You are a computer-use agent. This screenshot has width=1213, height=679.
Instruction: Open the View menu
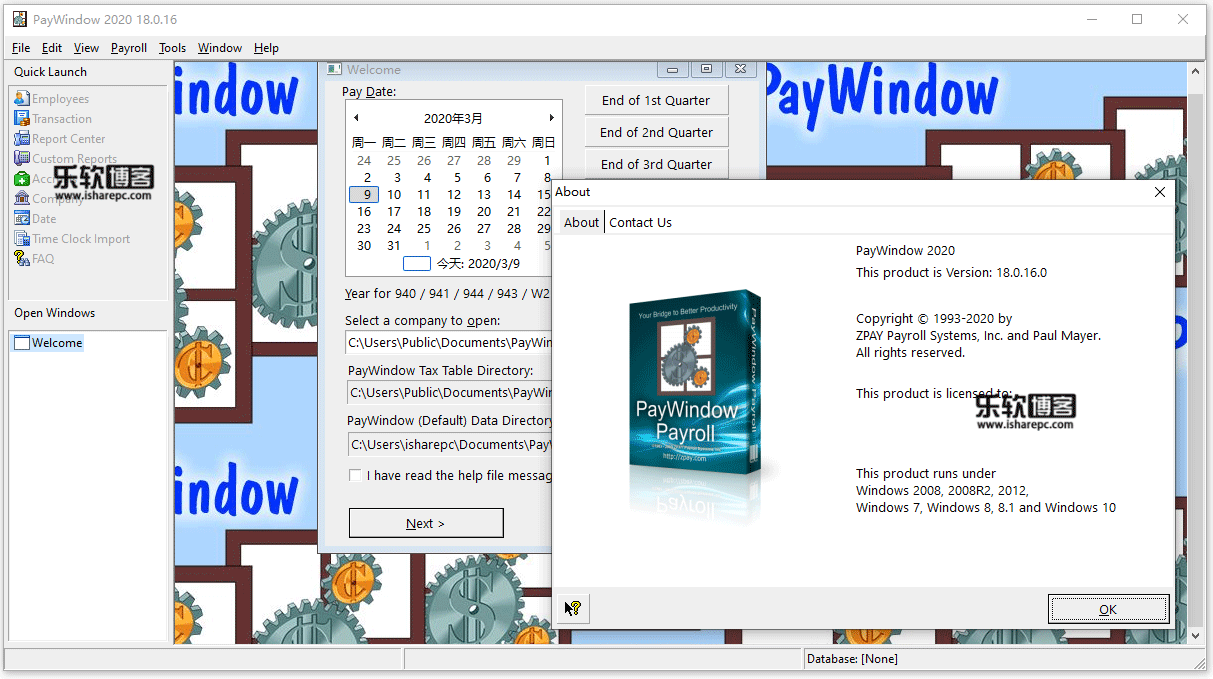[x=86, y=48]
